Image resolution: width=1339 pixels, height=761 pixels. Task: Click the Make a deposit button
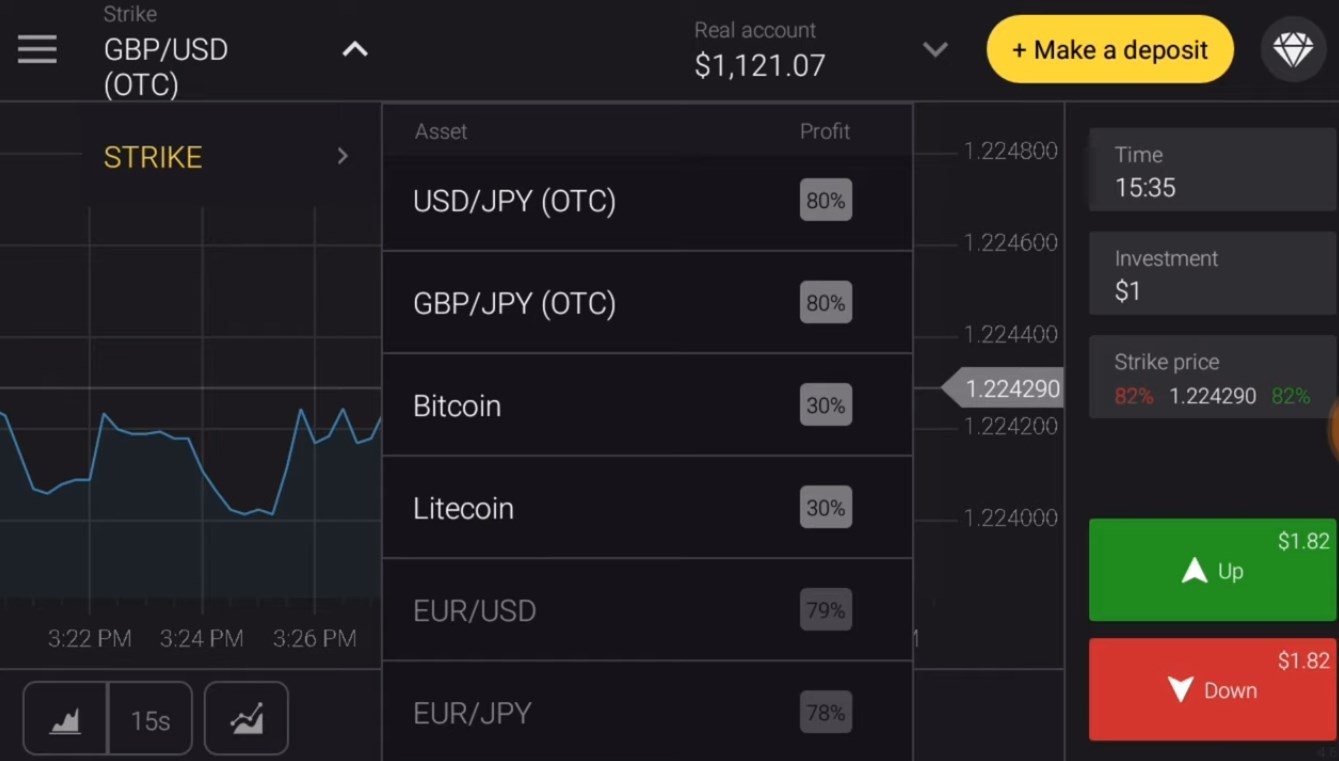tap(1110, 49)
